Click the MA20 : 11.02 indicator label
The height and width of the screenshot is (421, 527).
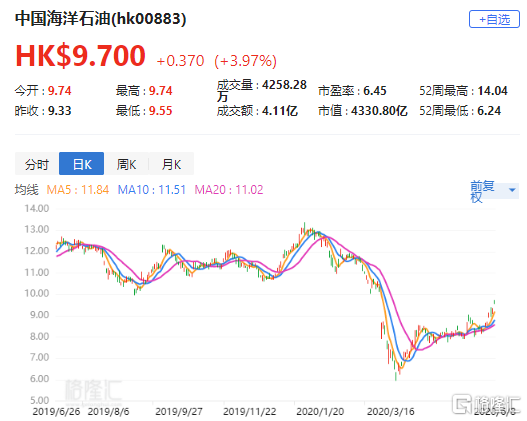pyautogui.click(x=229, y=190)
